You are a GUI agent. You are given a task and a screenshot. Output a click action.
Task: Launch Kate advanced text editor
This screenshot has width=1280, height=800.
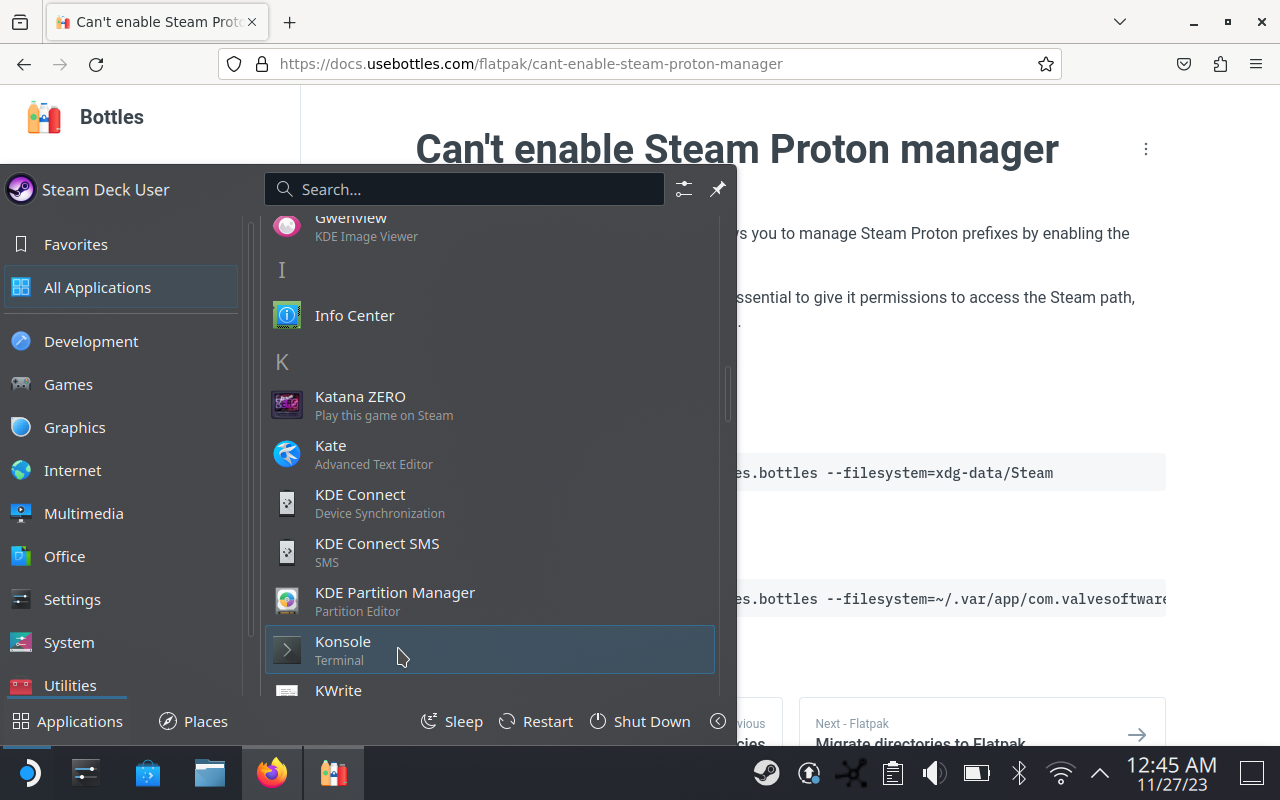point(490,454)
